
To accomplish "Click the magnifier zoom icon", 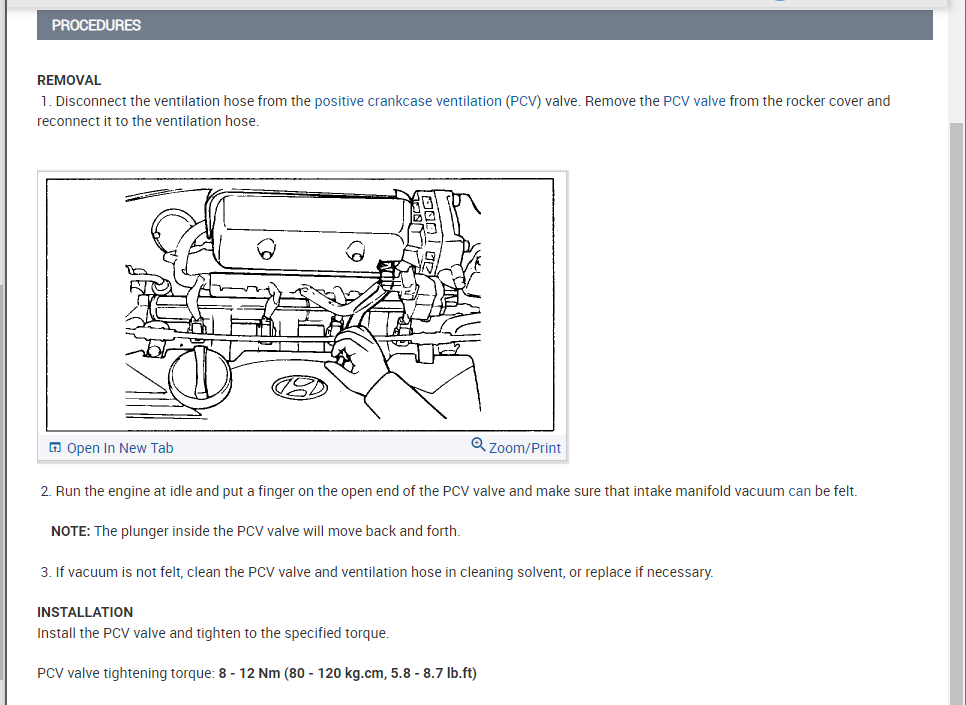I will click(478, 444).
